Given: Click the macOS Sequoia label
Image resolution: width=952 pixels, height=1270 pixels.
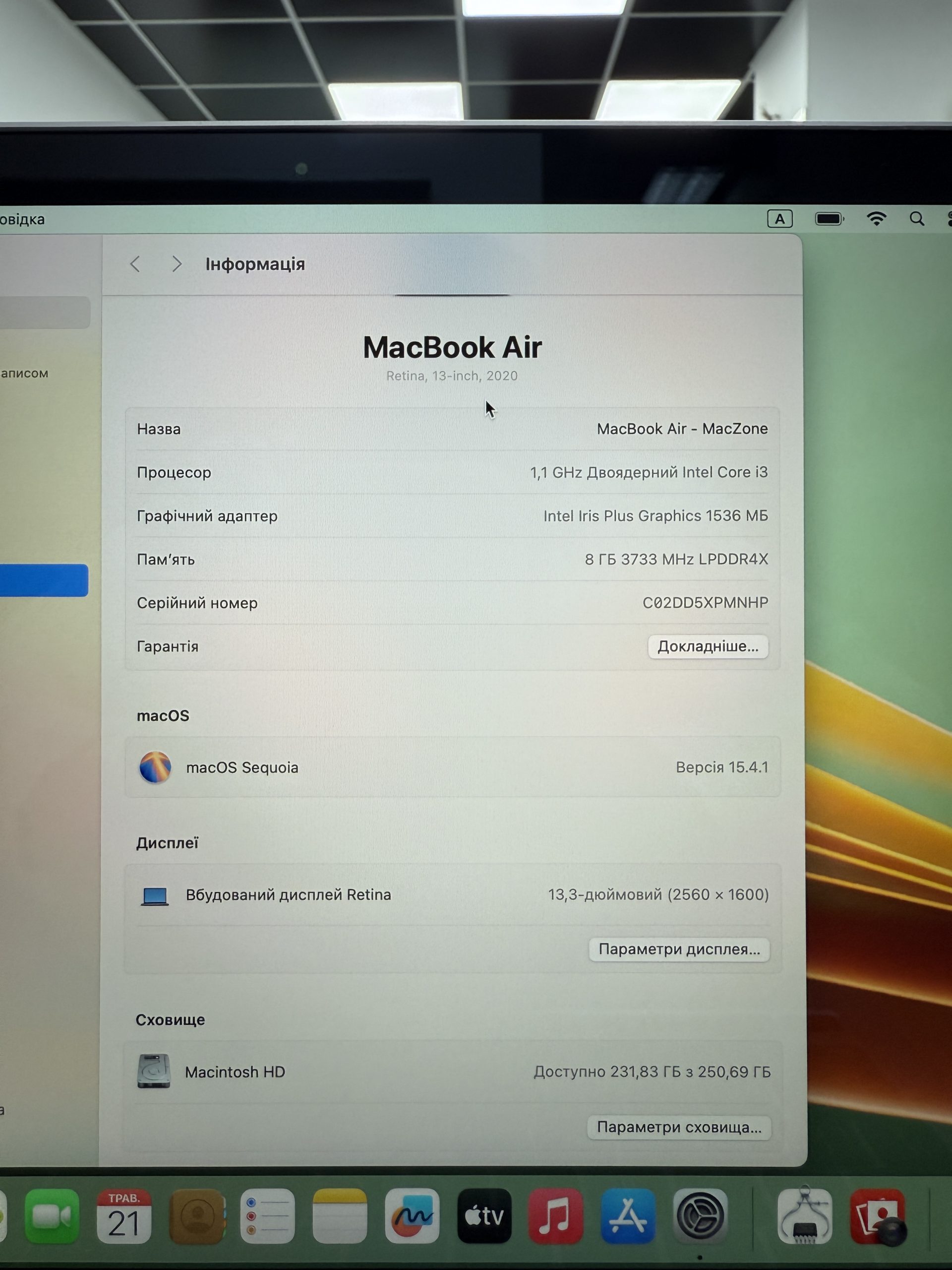Looking at the screenshot, I should pyautogui.click(x=242, y=767).
